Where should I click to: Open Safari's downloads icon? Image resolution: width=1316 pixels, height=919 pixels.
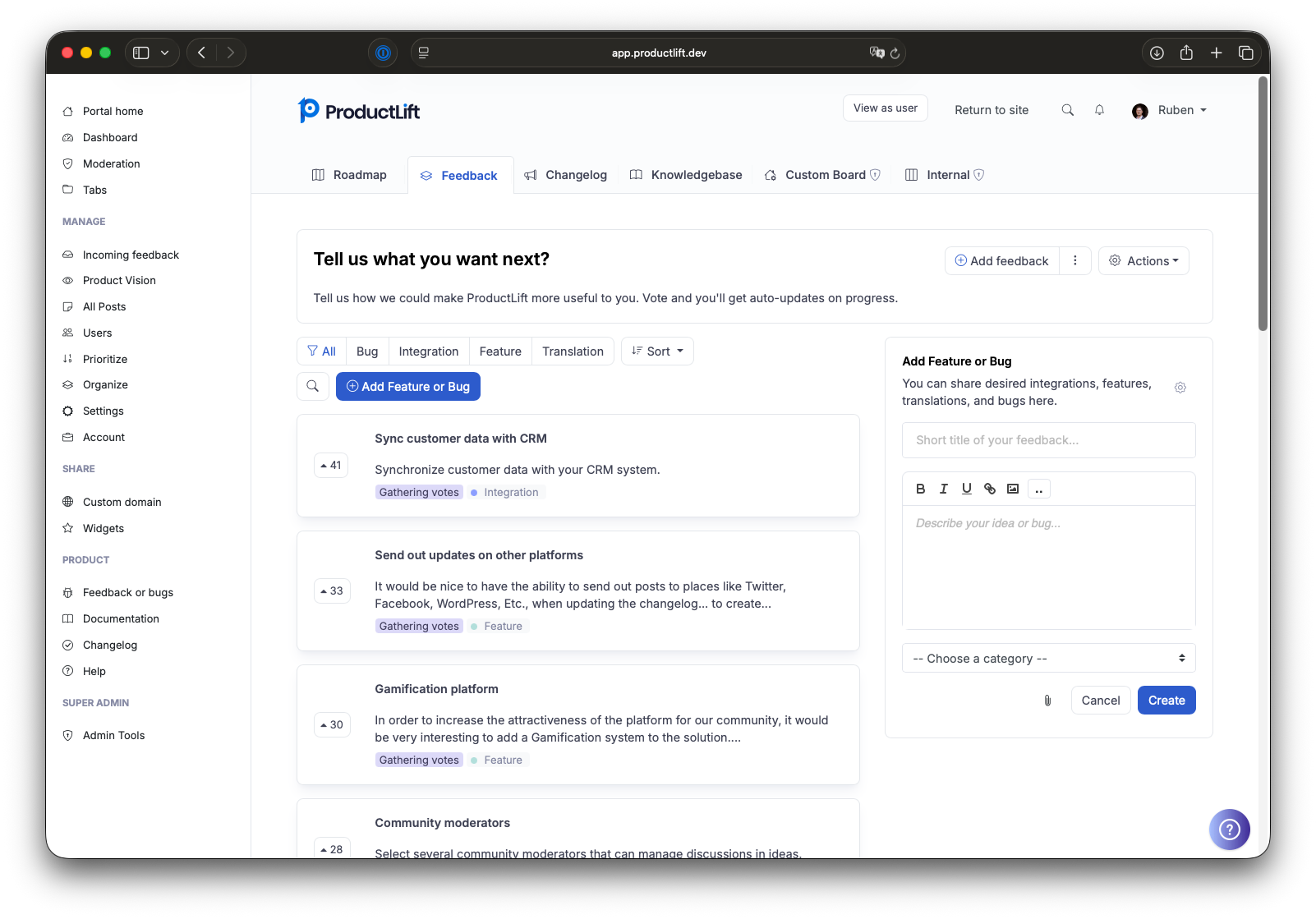[1157, 53]
